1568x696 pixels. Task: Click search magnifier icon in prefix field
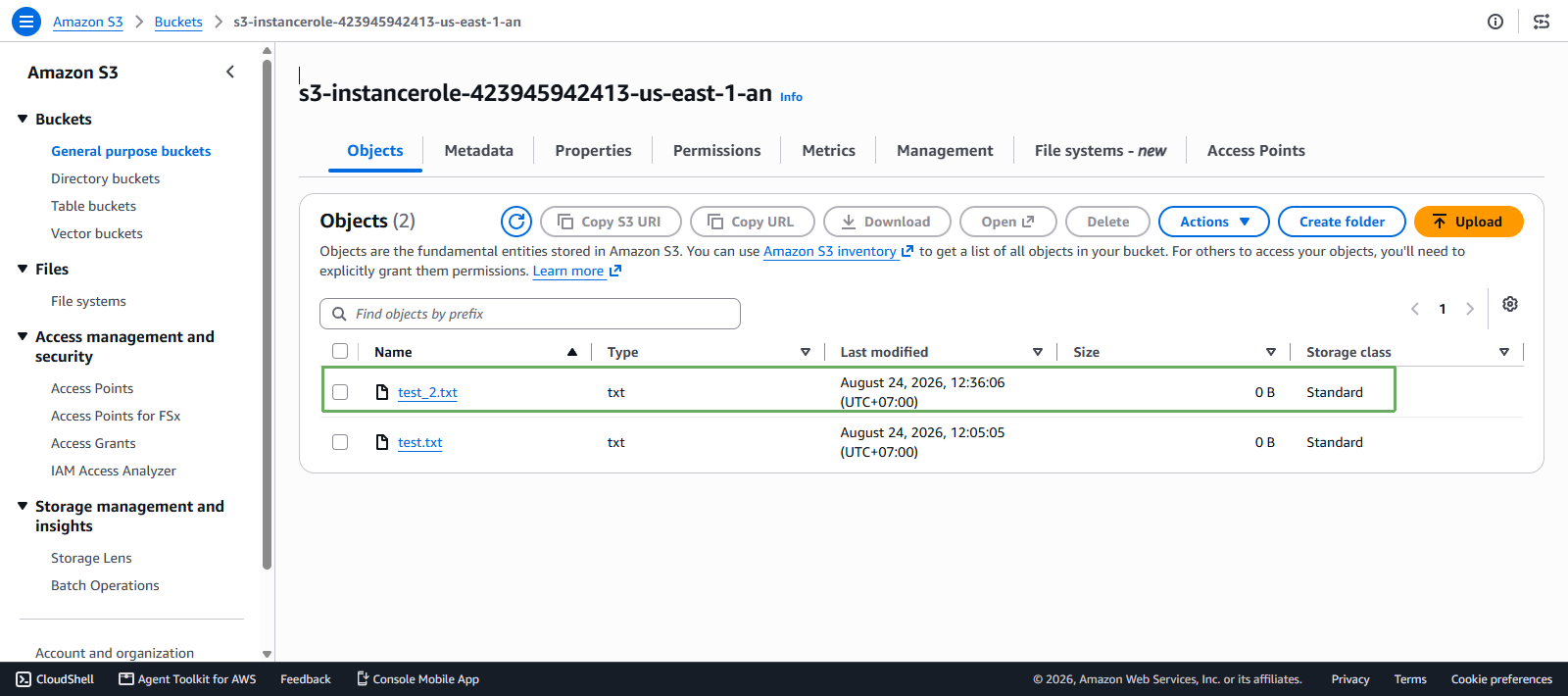(339, 314)
